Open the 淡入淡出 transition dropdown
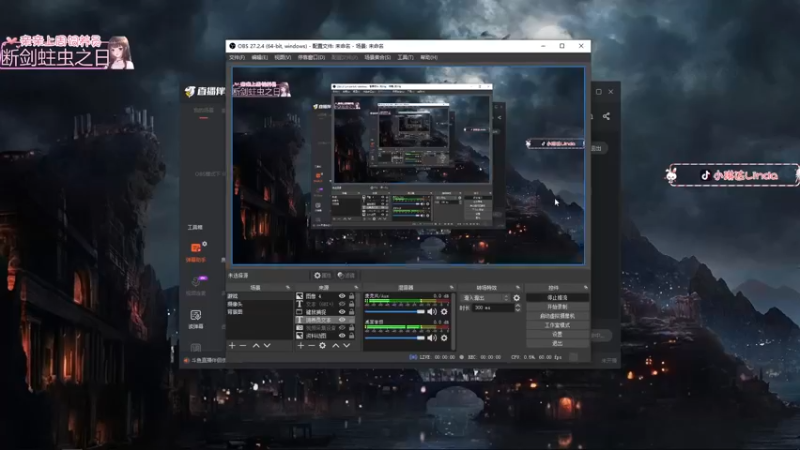 click(485, 298)
